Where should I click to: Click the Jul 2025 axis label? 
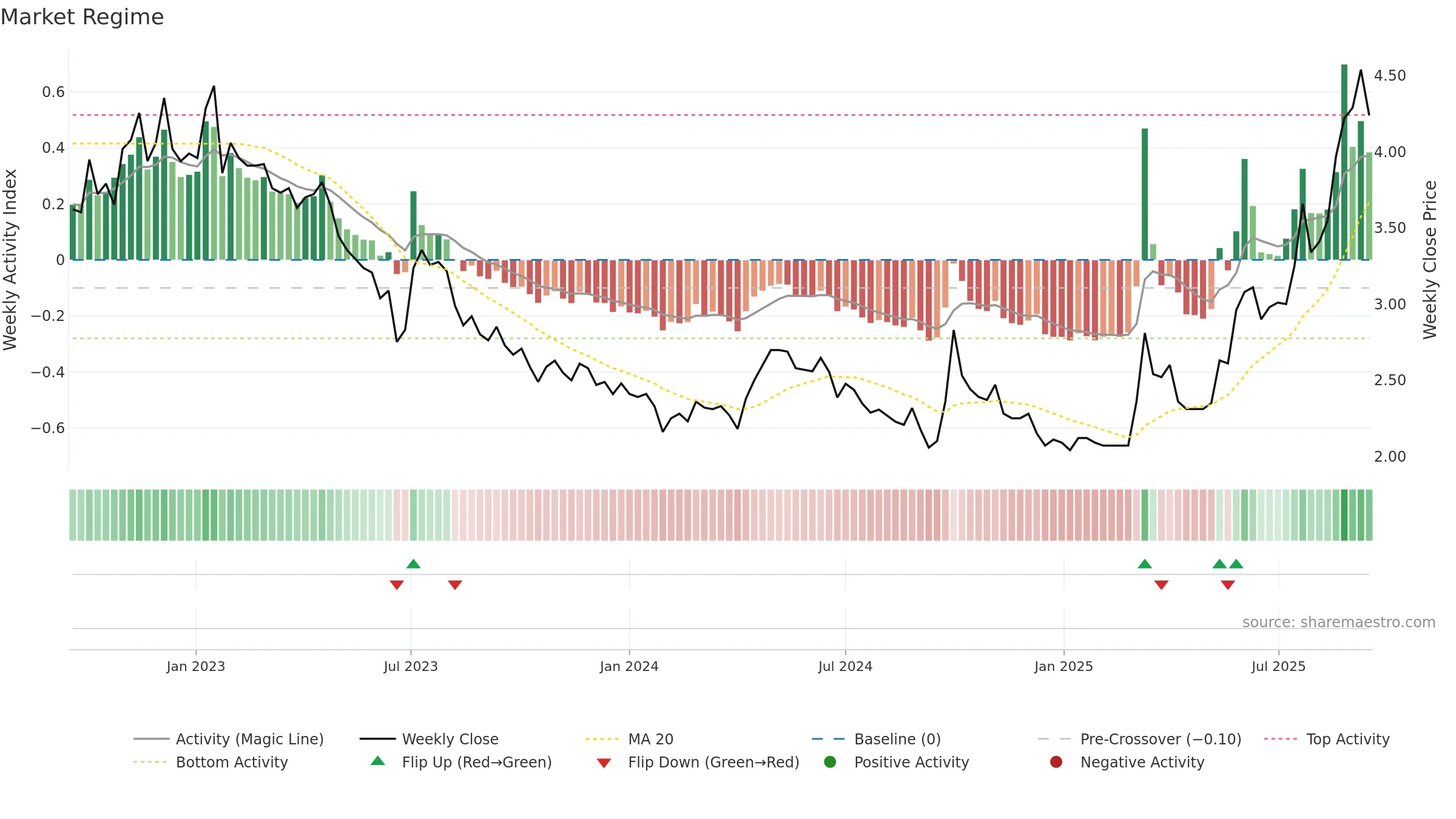(1278, 666)
